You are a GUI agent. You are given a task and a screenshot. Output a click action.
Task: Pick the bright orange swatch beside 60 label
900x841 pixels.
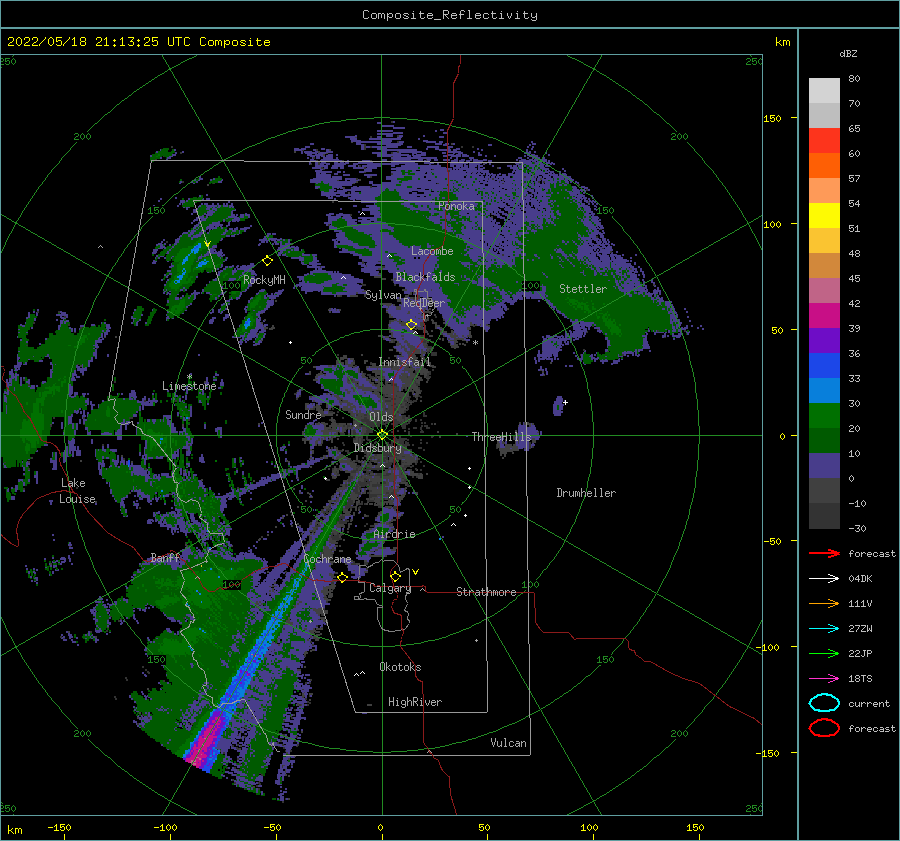point(824,166)
